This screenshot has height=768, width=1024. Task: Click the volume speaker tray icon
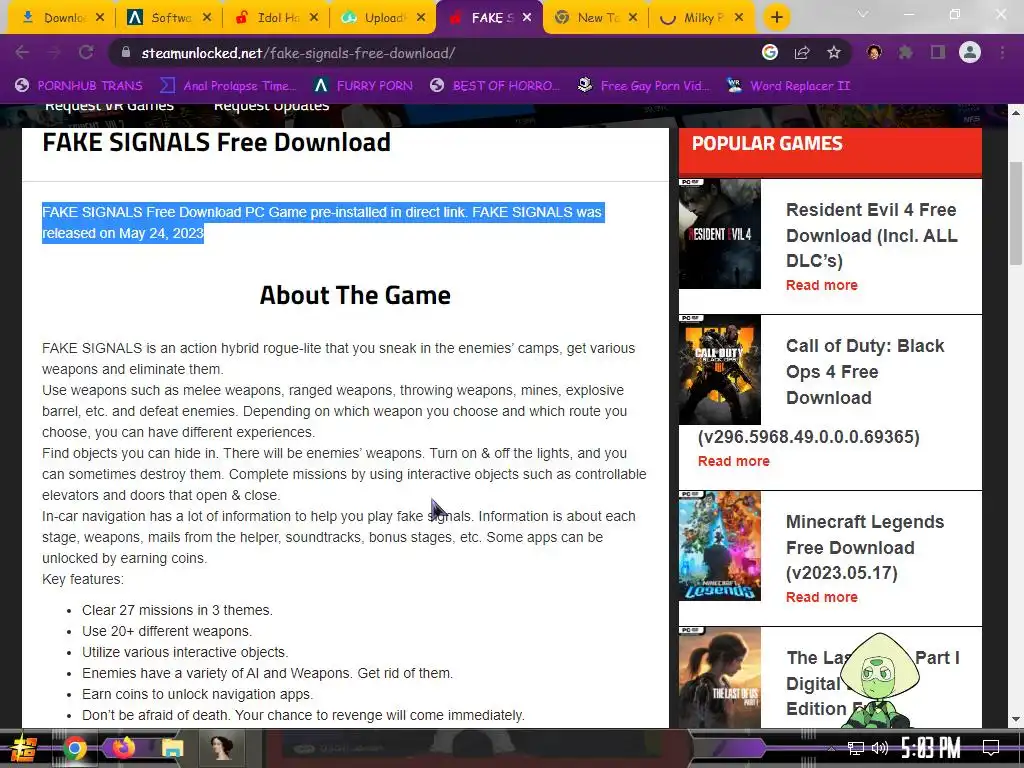880,748
